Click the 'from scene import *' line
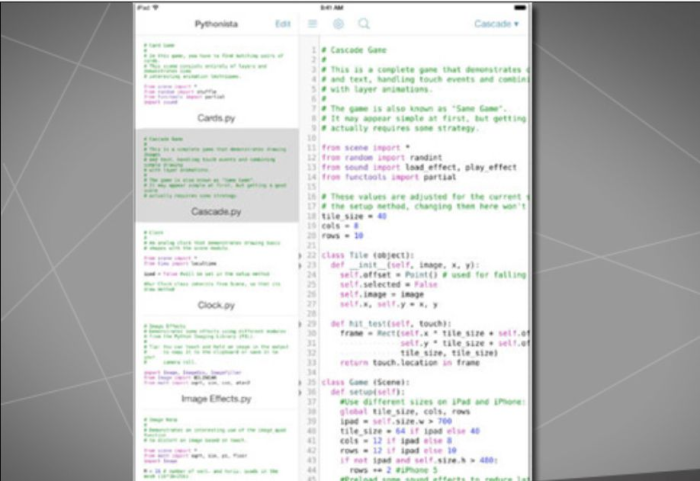The height and width of the screenshot is (481, 700). (x=366, y=148)
